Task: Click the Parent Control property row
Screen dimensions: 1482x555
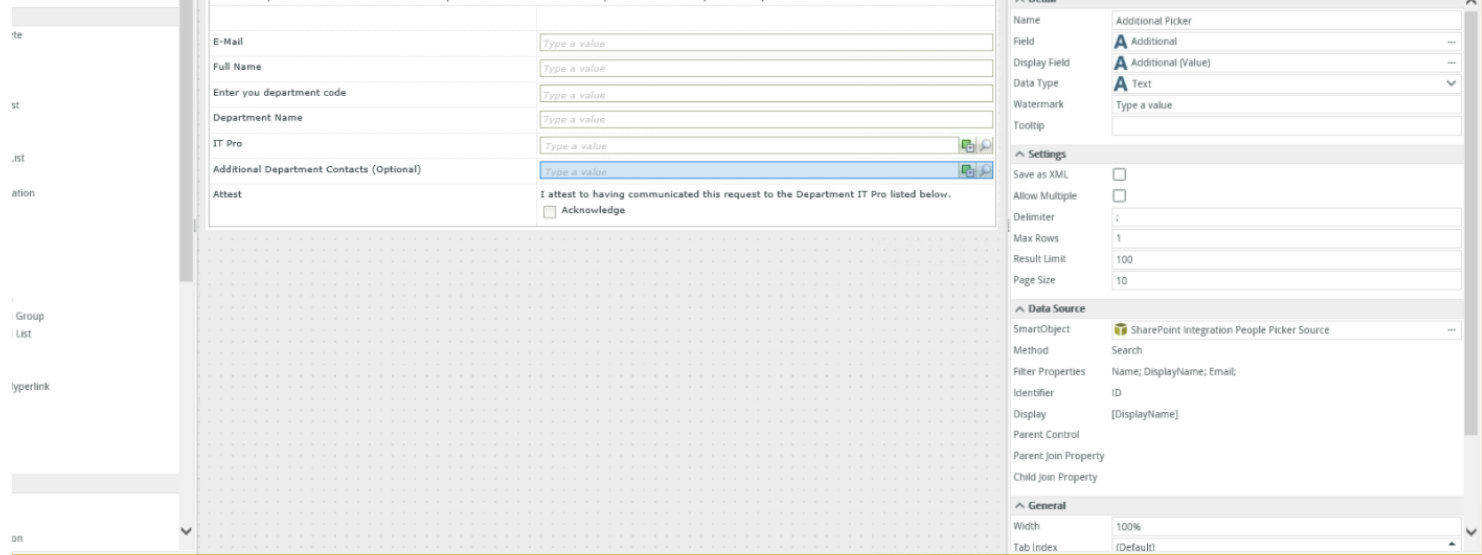Action: (x=1237, y=434)
